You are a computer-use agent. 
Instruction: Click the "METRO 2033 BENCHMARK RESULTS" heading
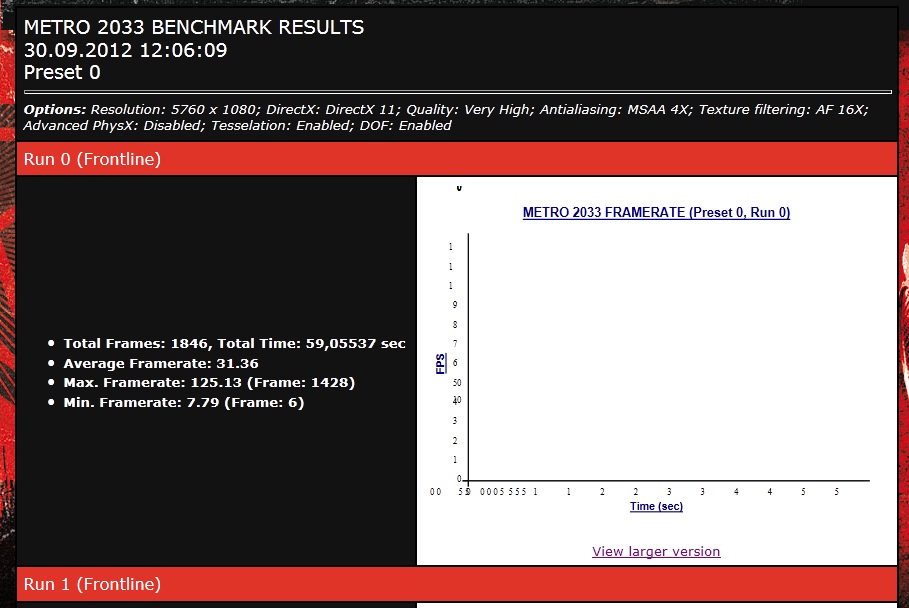pos(194,27)
